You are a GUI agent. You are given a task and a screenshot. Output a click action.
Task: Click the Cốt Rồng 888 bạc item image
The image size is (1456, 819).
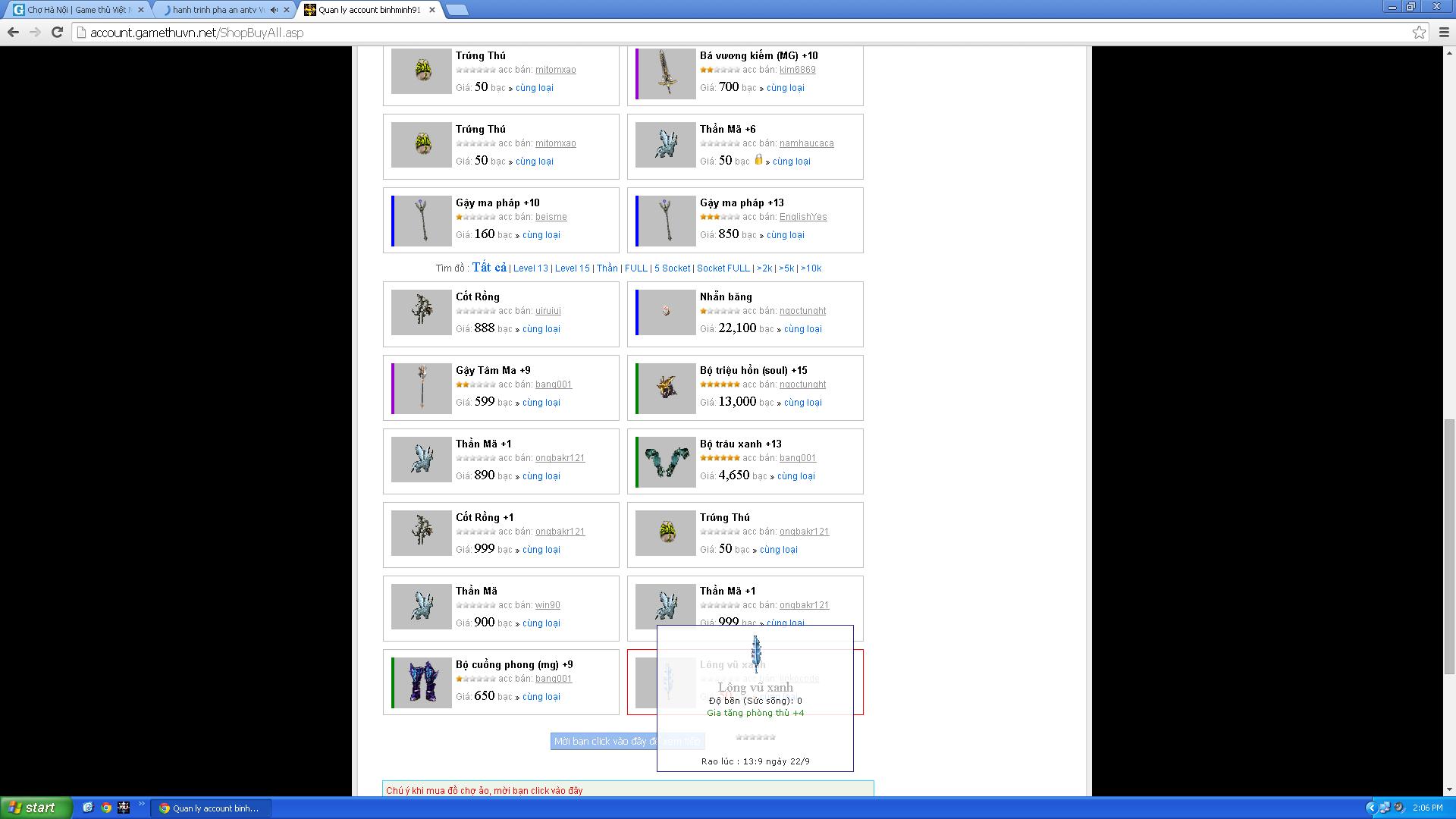(x=422, y=312)
